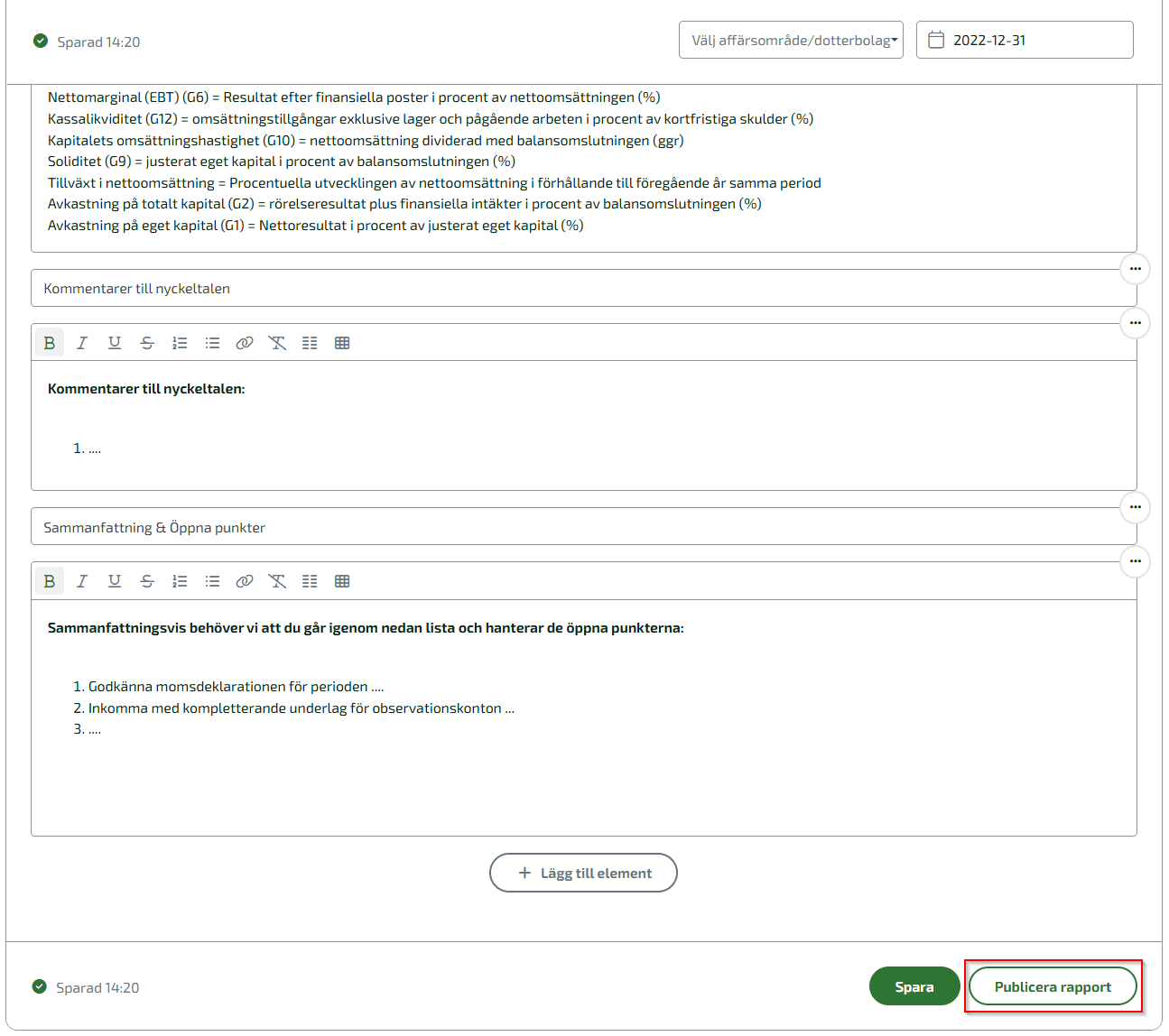Click bold text Kommentarer till nyckeltalen: in editor
The width and height of the screenshot is (1169, 1036).
pos(146,389)
